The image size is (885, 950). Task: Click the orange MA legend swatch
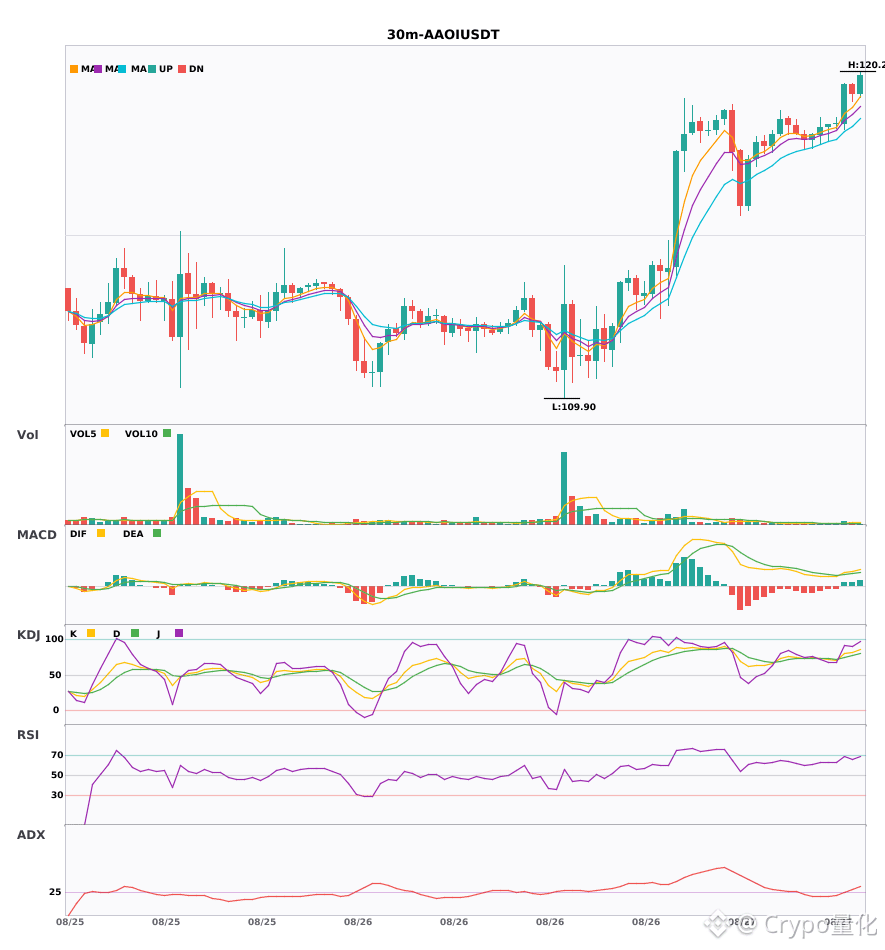click(74, 69)
